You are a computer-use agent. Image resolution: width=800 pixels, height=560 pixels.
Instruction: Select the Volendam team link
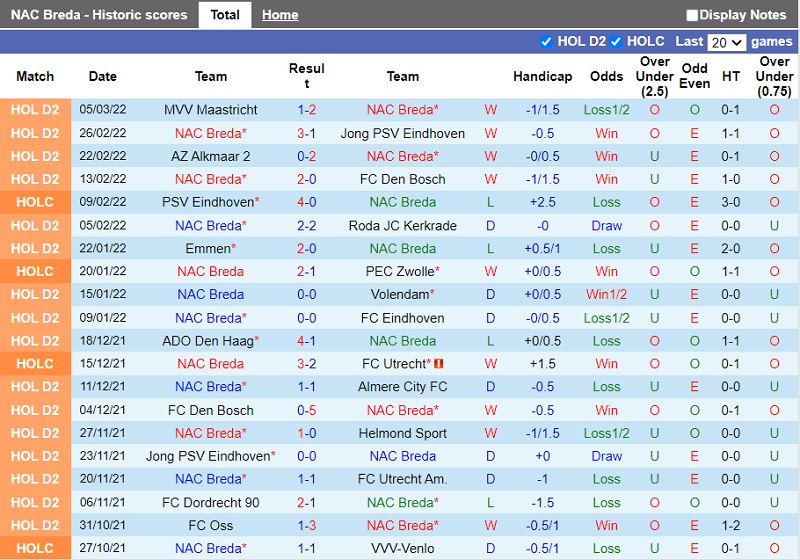pos(399,294)
